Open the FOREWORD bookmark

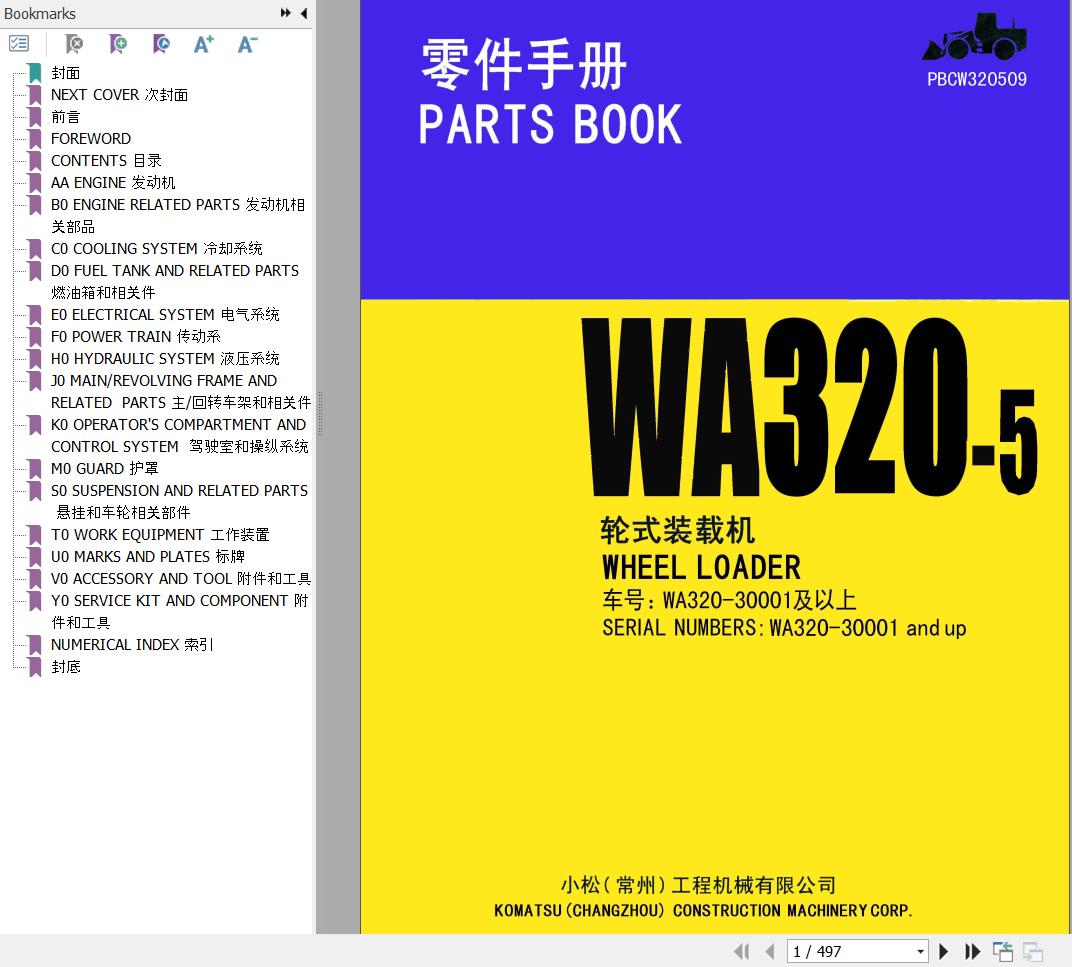91,139
